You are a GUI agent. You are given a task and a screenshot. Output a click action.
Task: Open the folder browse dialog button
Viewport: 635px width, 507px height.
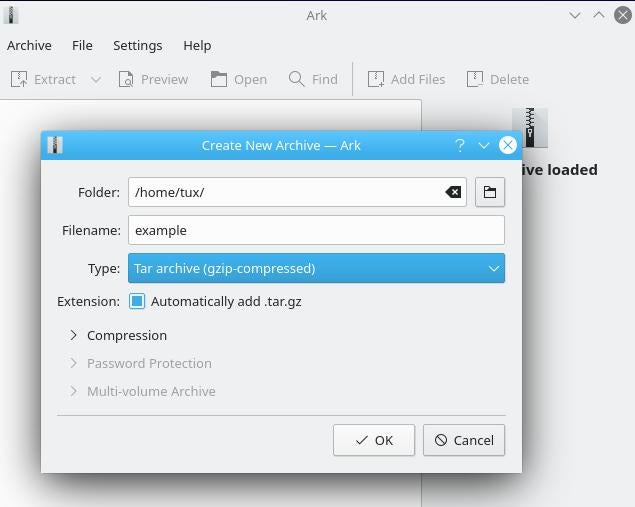point(489,192)
